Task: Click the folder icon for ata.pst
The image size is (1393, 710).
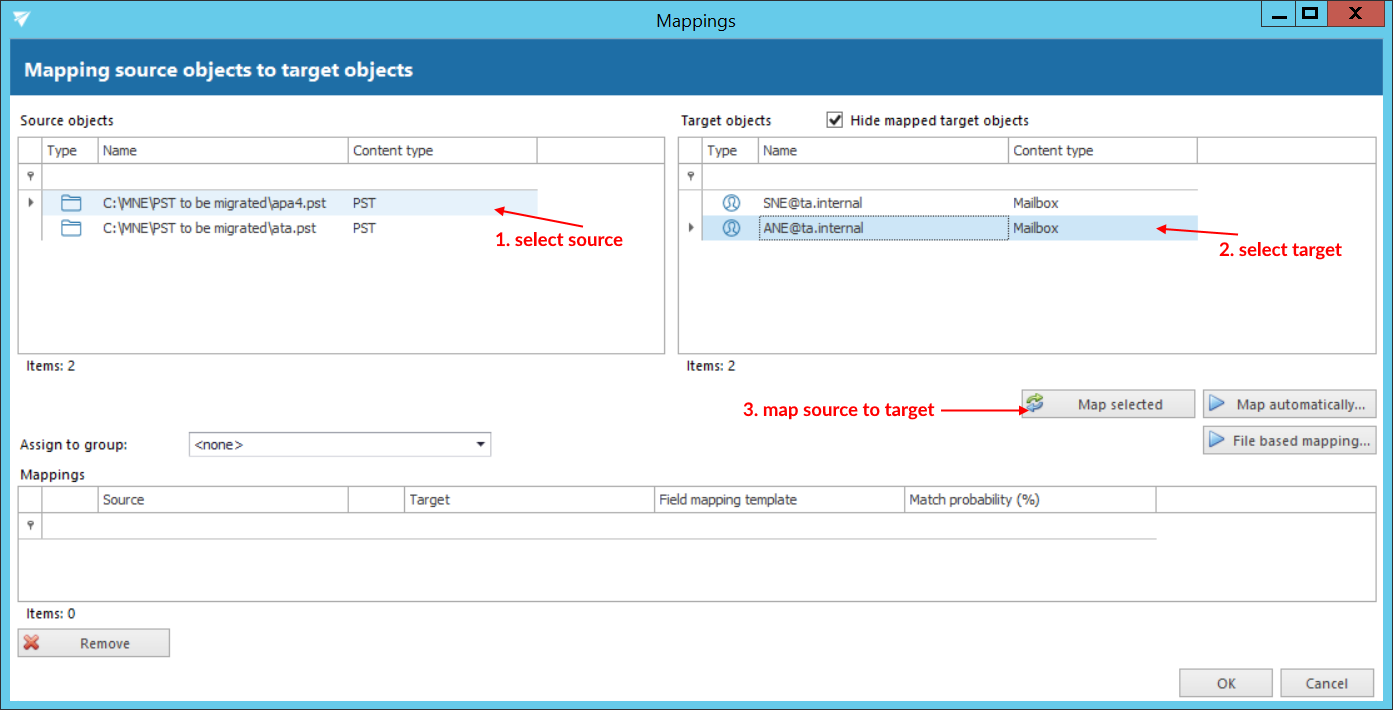Action: (70, 228)
